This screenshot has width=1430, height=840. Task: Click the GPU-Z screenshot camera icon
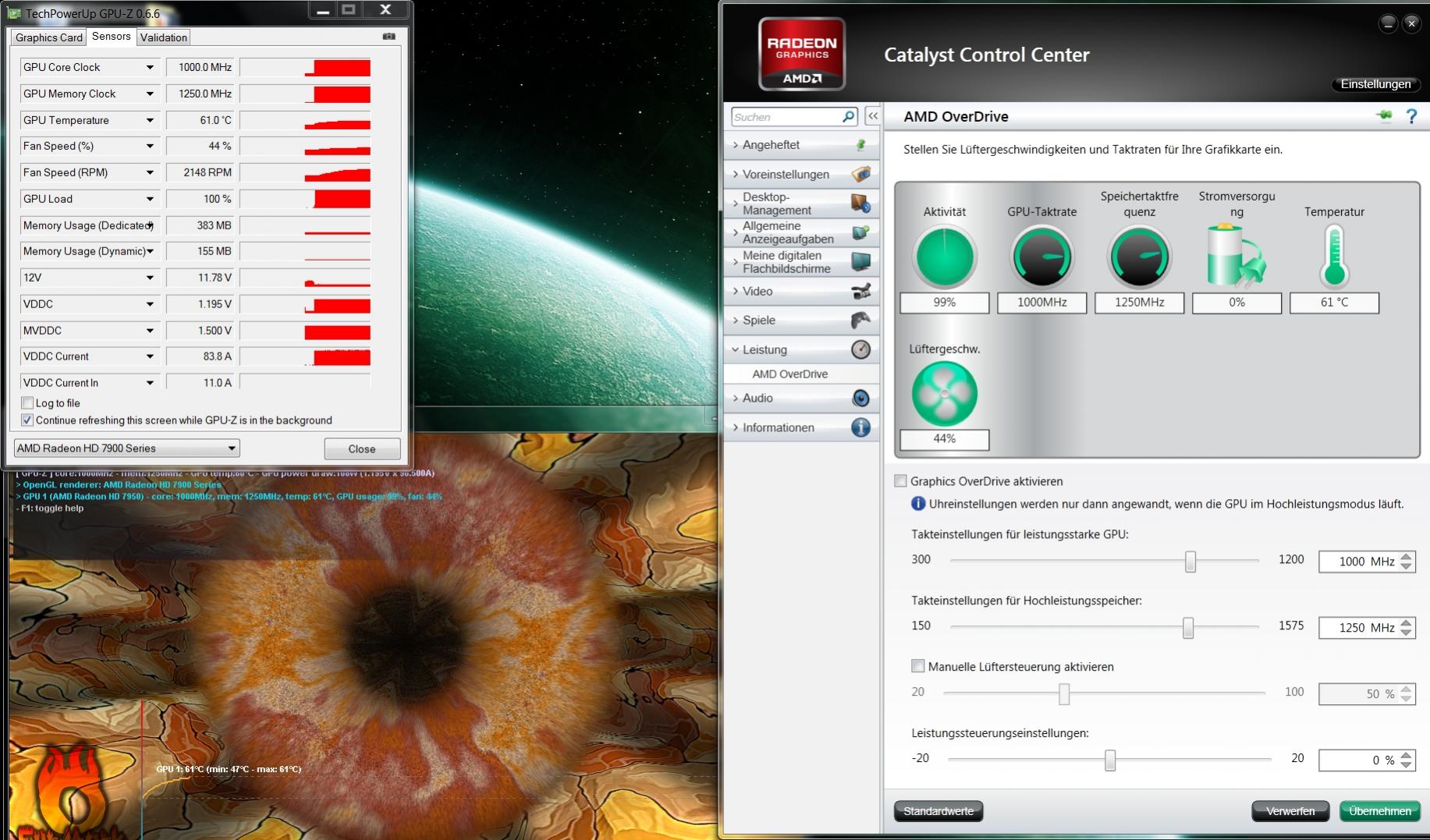[389, 37]
